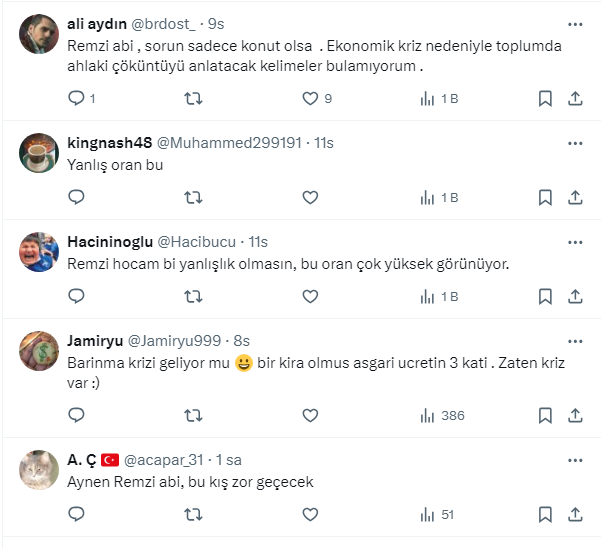
Task: Reply to ali aydın's tweet
Action: coord(77,98)
